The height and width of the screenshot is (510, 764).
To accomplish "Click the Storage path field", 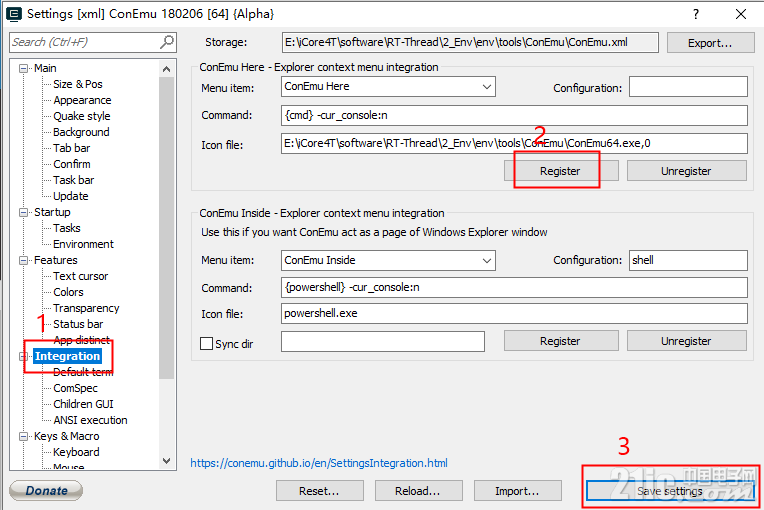I will click(470, 42).
